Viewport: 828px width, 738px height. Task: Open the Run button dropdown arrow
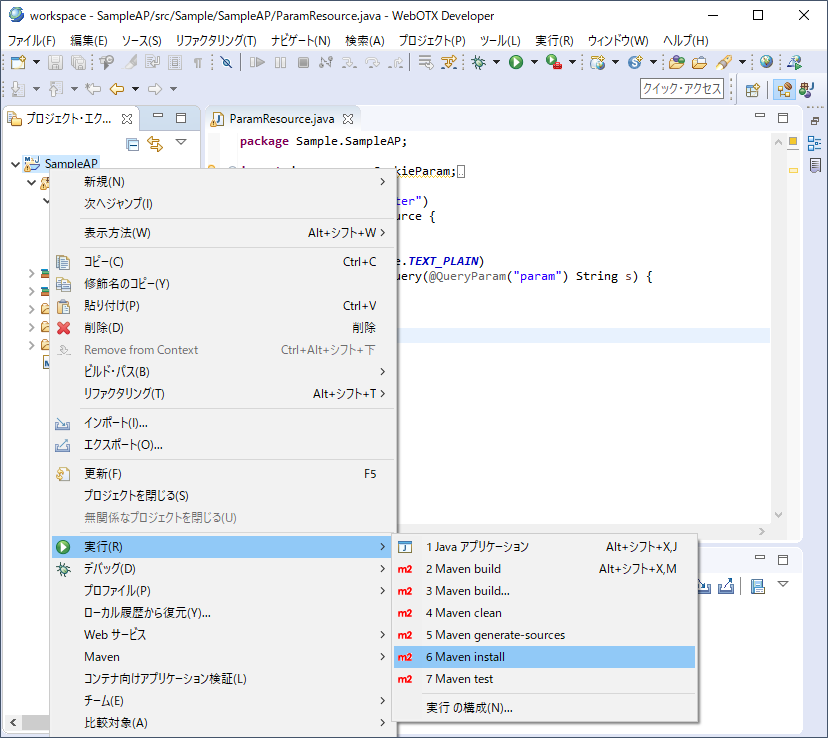534,62
